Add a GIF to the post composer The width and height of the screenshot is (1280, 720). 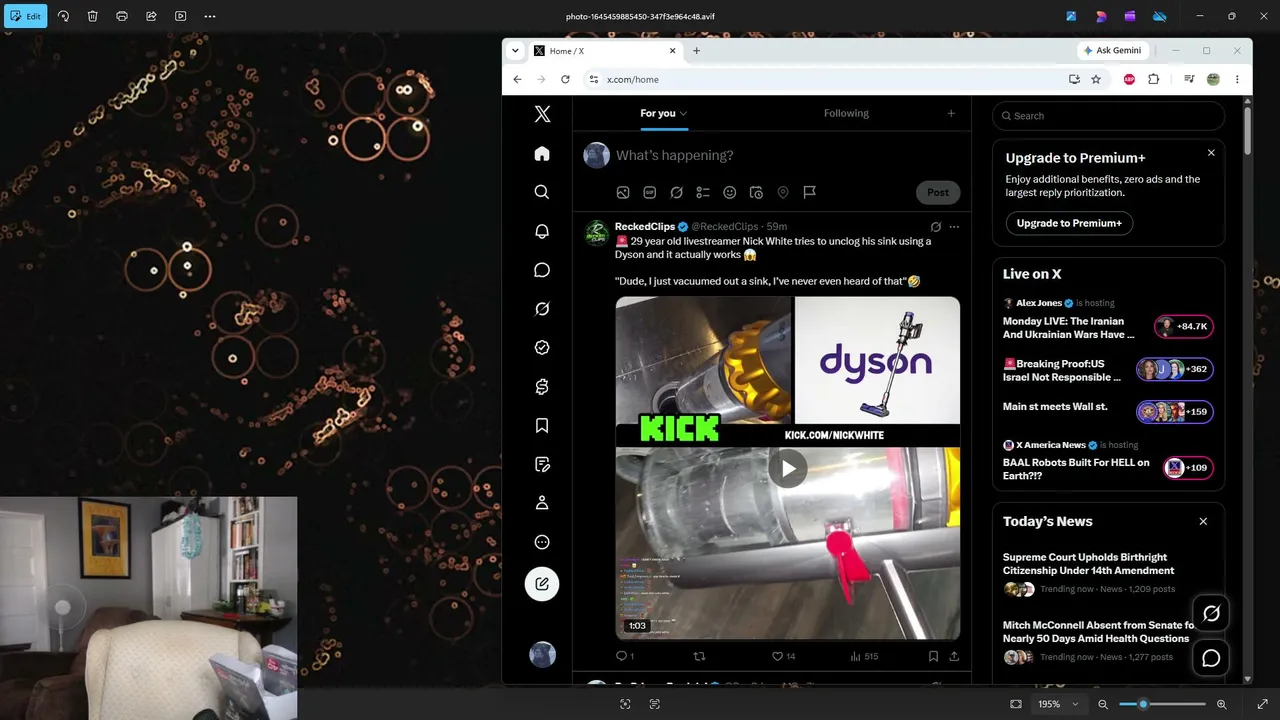[x=650, y=192]
